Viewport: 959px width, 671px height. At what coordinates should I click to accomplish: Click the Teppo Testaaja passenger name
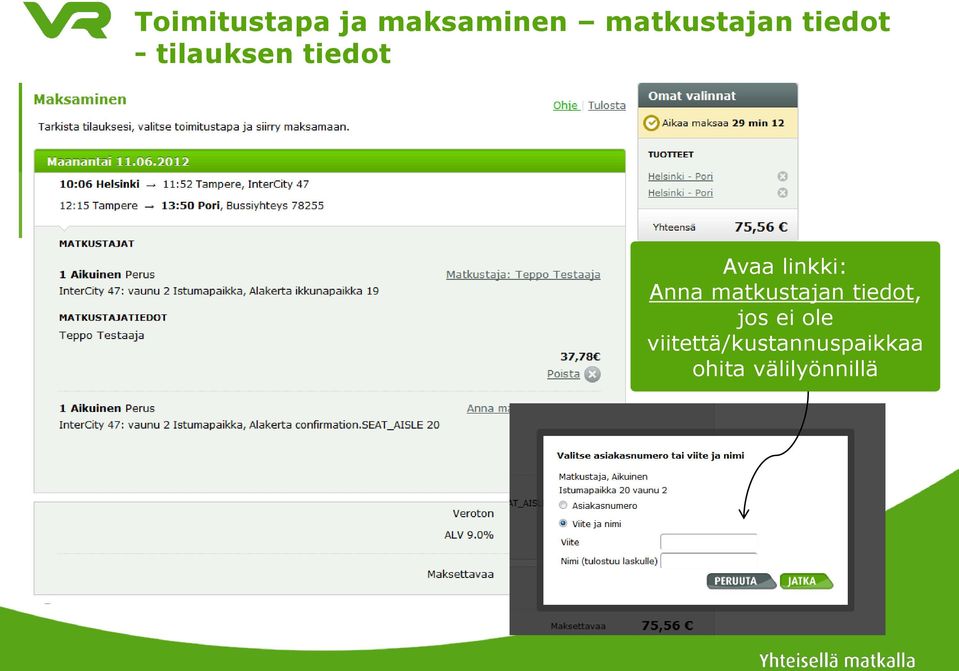102,335
